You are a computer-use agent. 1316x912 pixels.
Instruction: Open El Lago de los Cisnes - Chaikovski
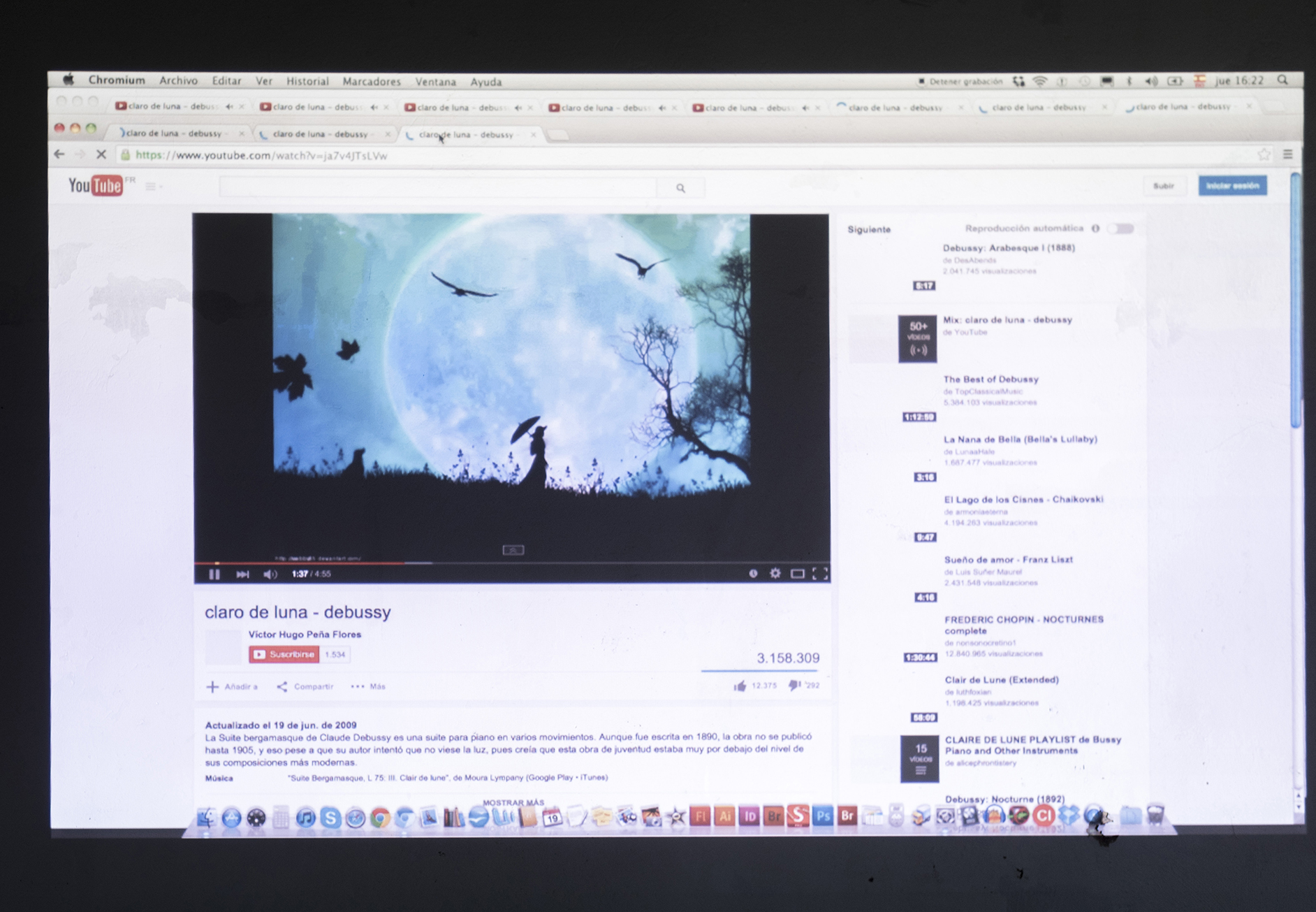pyautogui.click(x=1023, y=500)
